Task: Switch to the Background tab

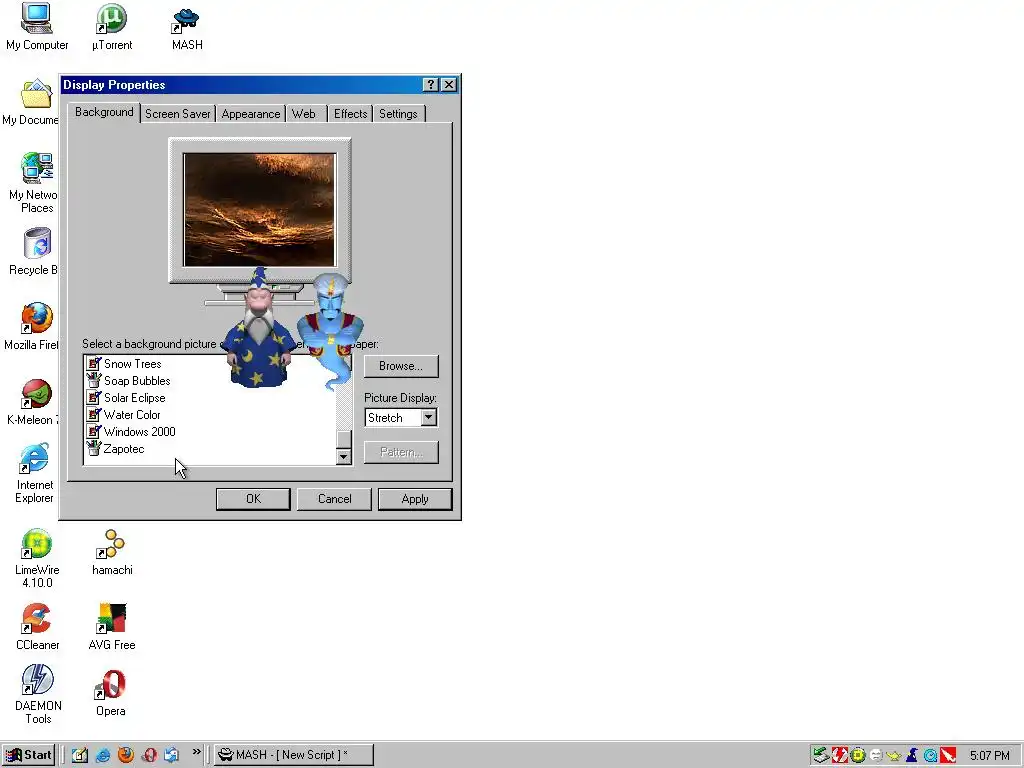Action: click(104, 112)
